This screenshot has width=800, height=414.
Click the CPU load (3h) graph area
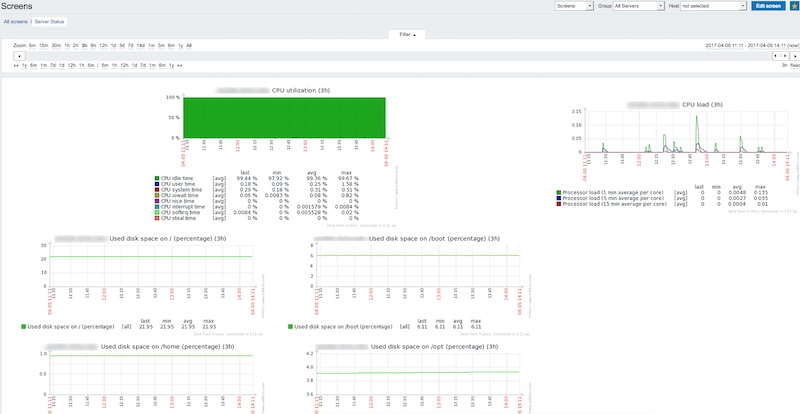click(687, 131)
